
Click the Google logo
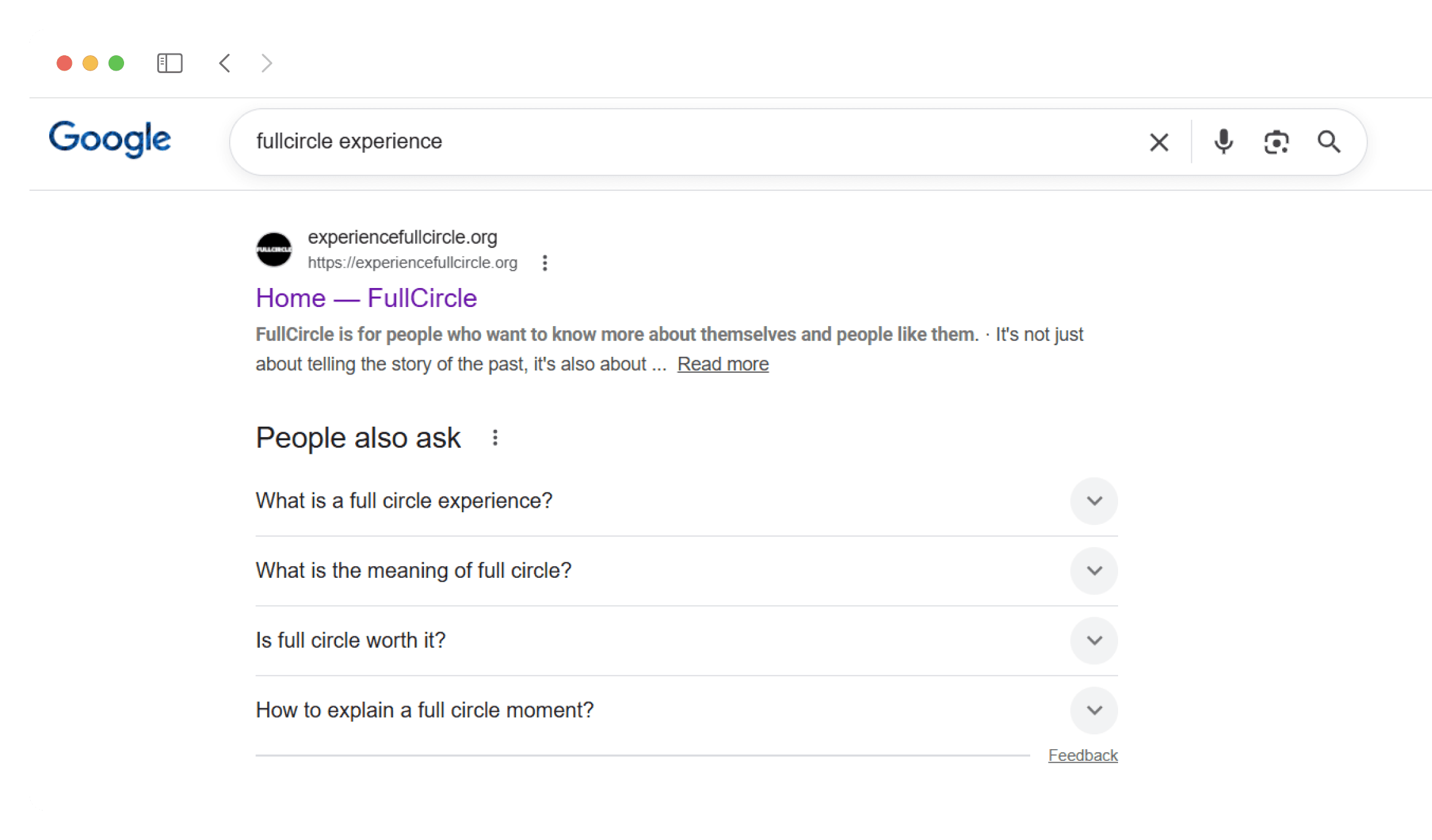[x=109, y=139]
